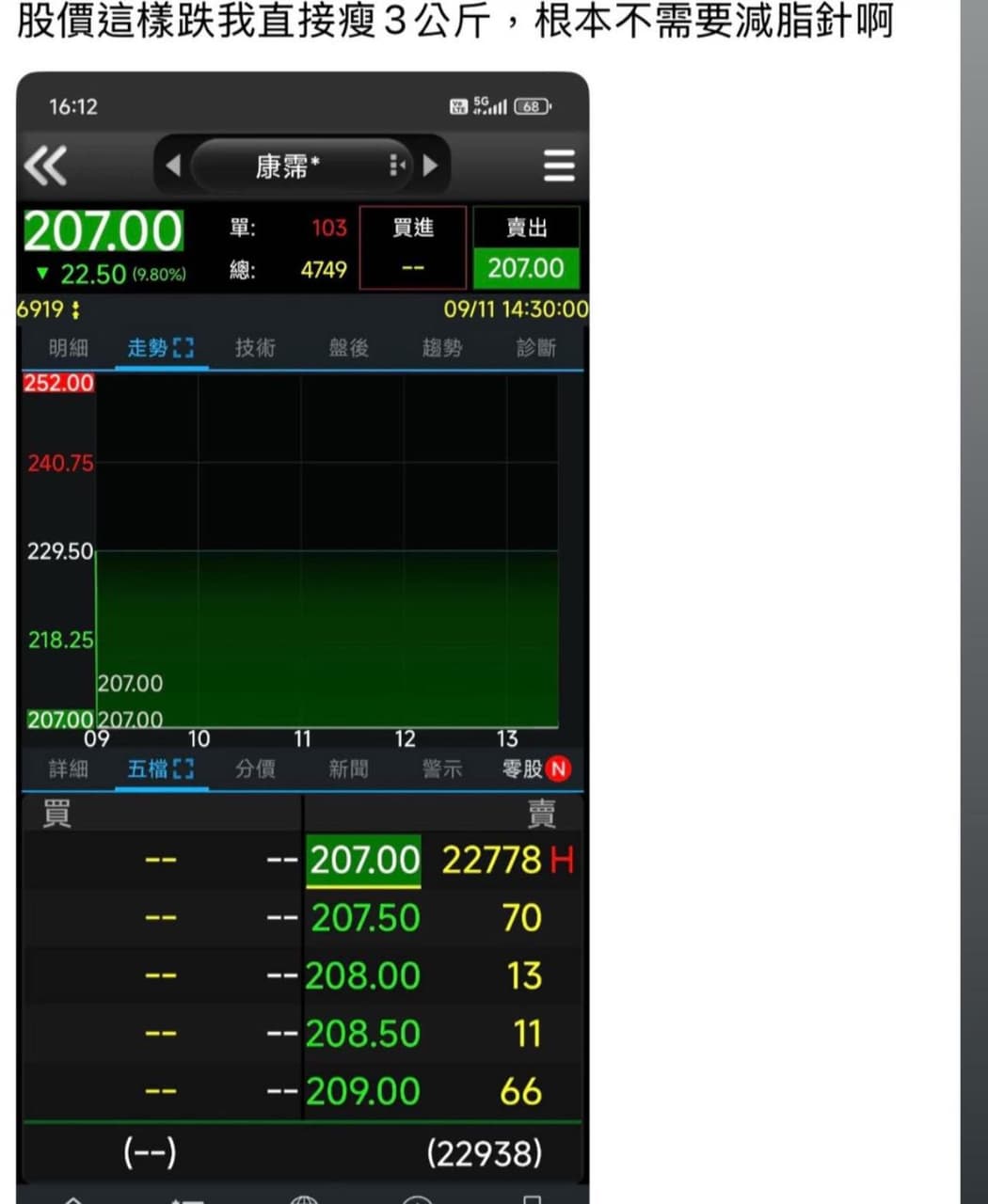
Task: Open the 盤後 tab
Action: (348, 348)
